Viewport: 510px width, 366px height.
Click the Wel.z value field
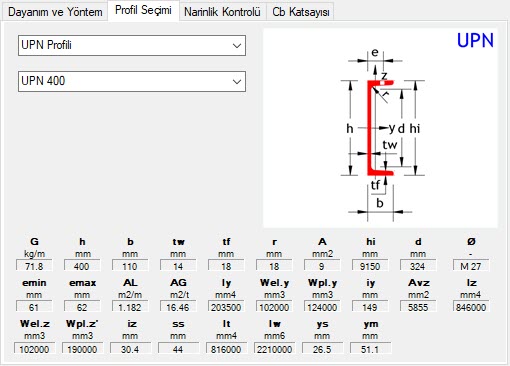tap(34, 349)
